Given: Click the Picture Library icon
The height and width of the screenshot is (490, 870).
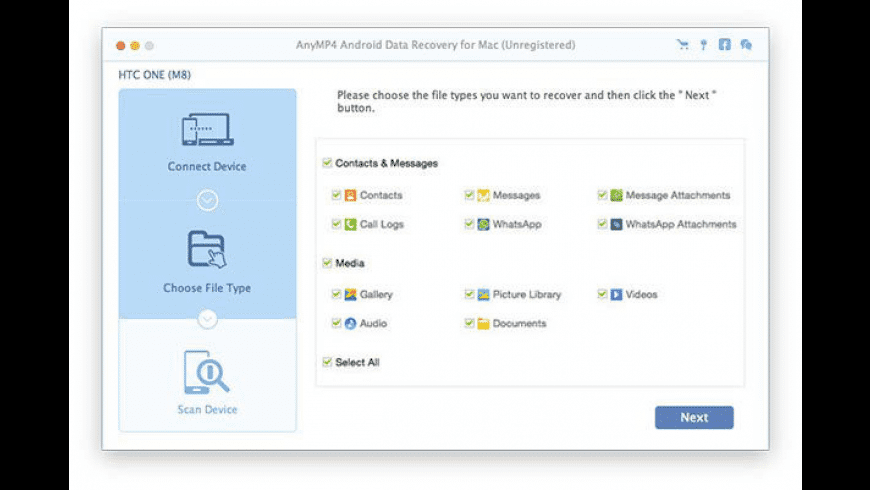Looking at the screenshot, I should (x=483, y=295).
